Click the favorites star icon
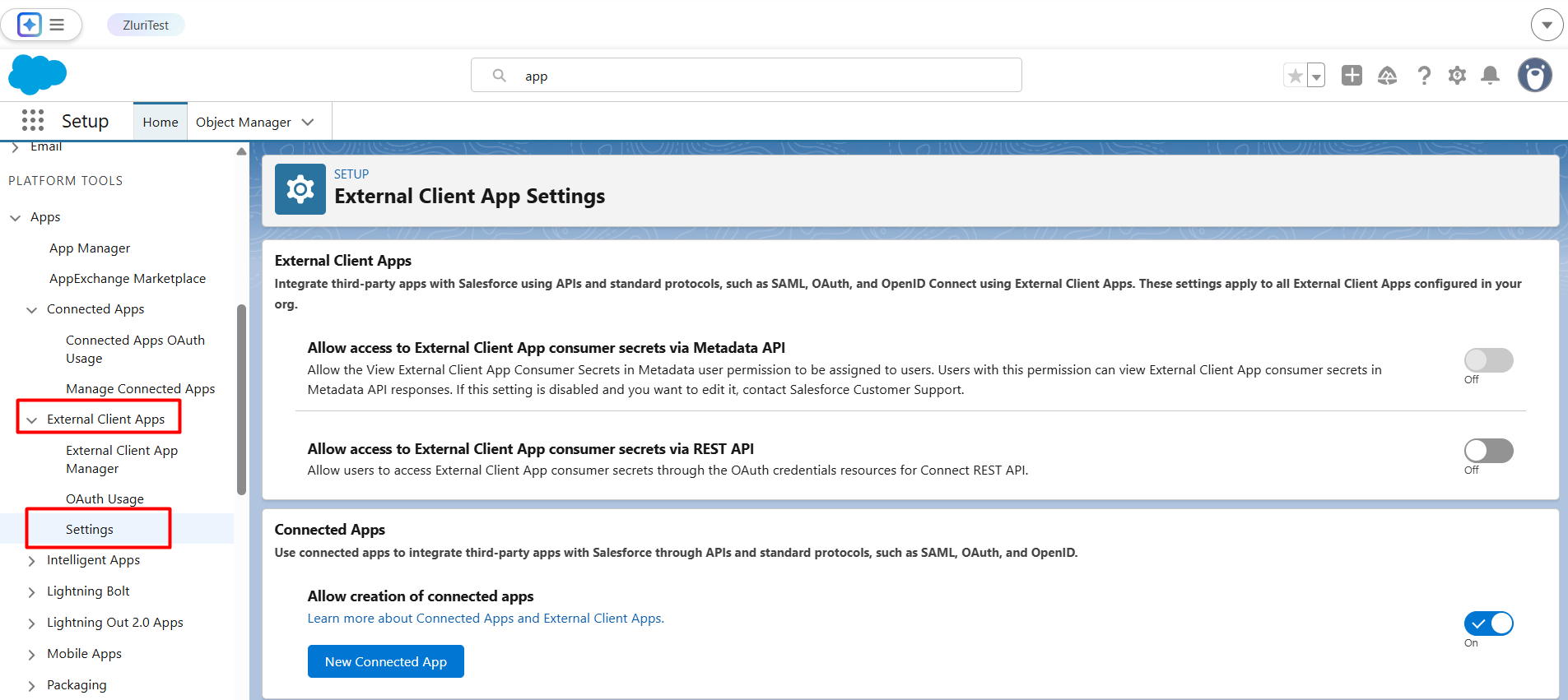 click(1295, 76)
